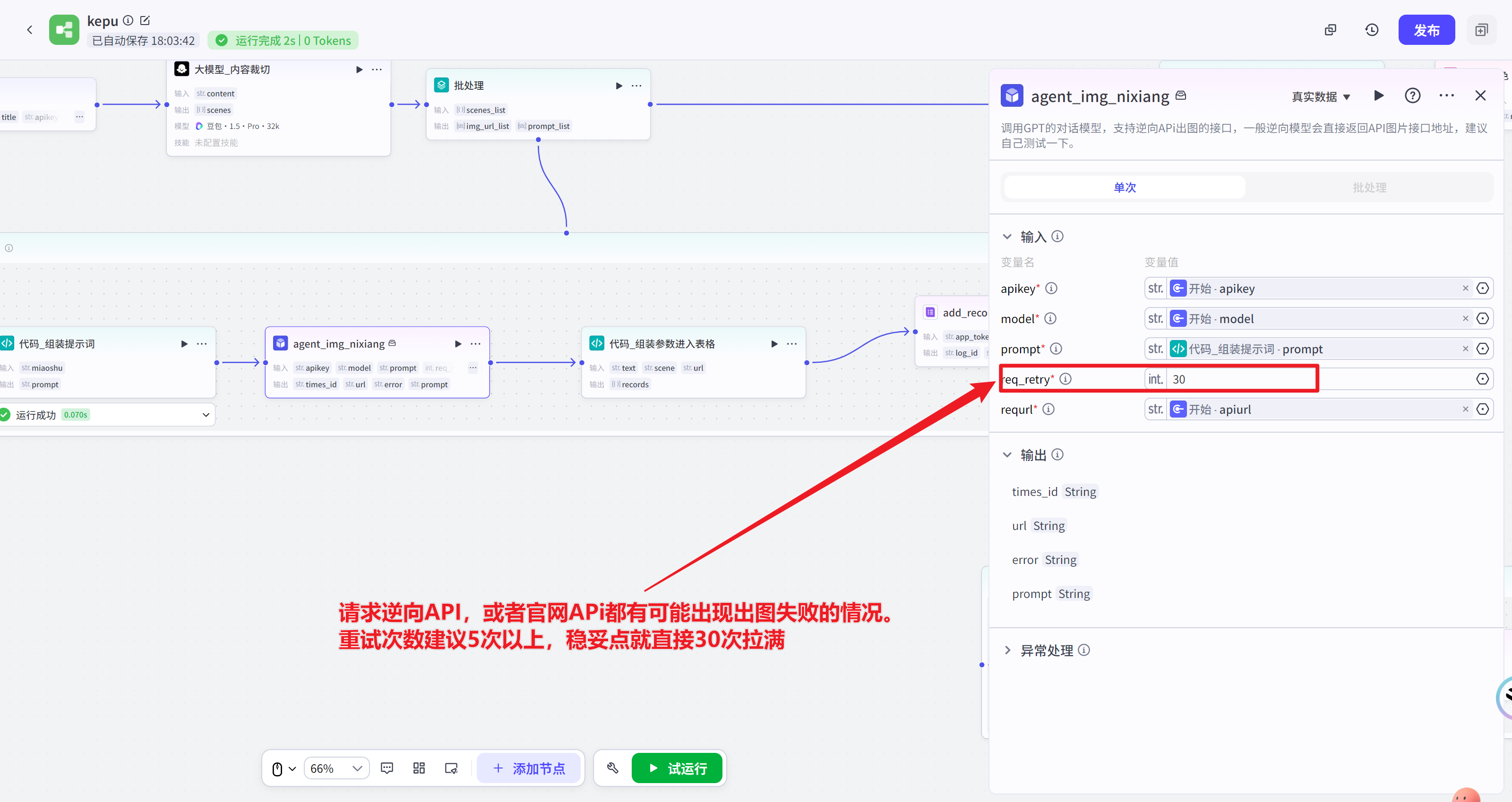Show info for model variable
1512x802 pixels.
1050,318
